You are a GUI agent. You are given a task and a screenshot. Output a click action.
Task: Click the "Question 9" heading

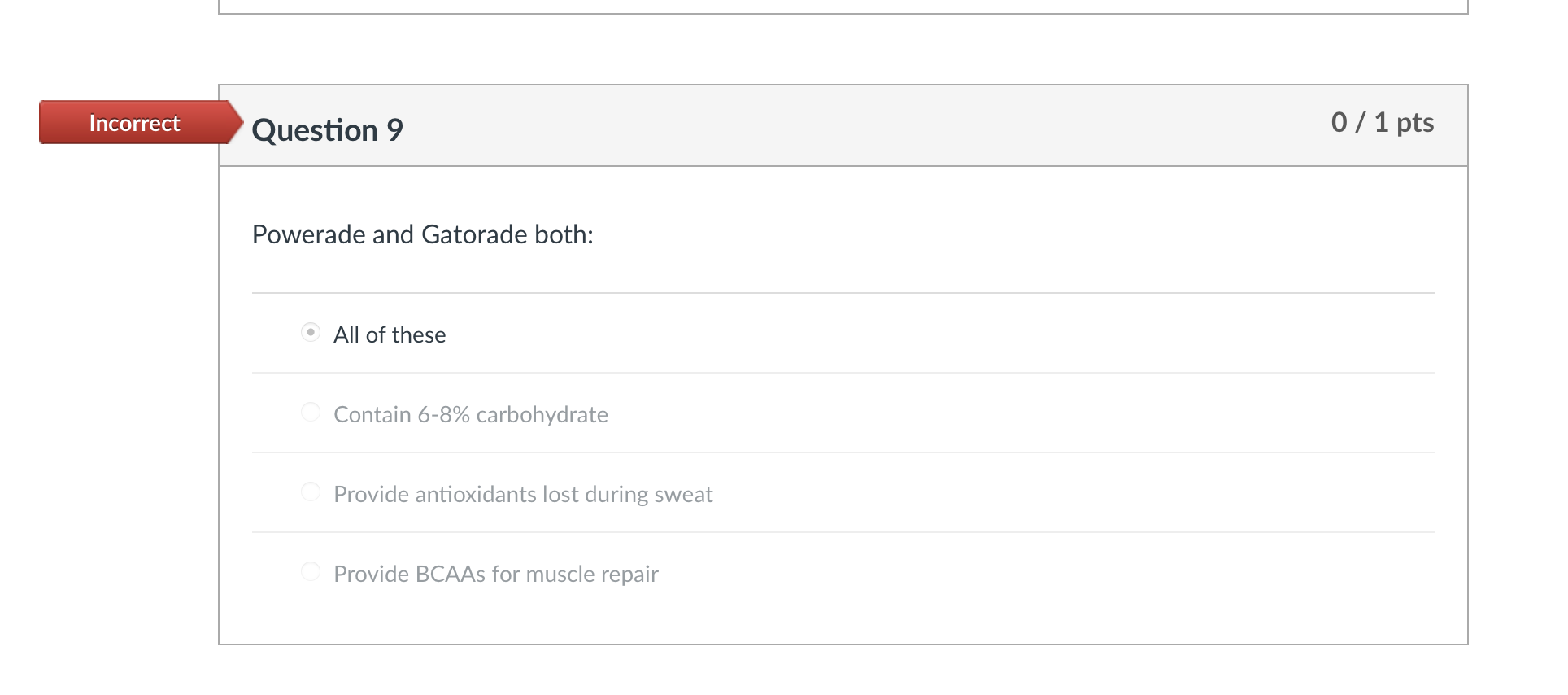(327, 130)
